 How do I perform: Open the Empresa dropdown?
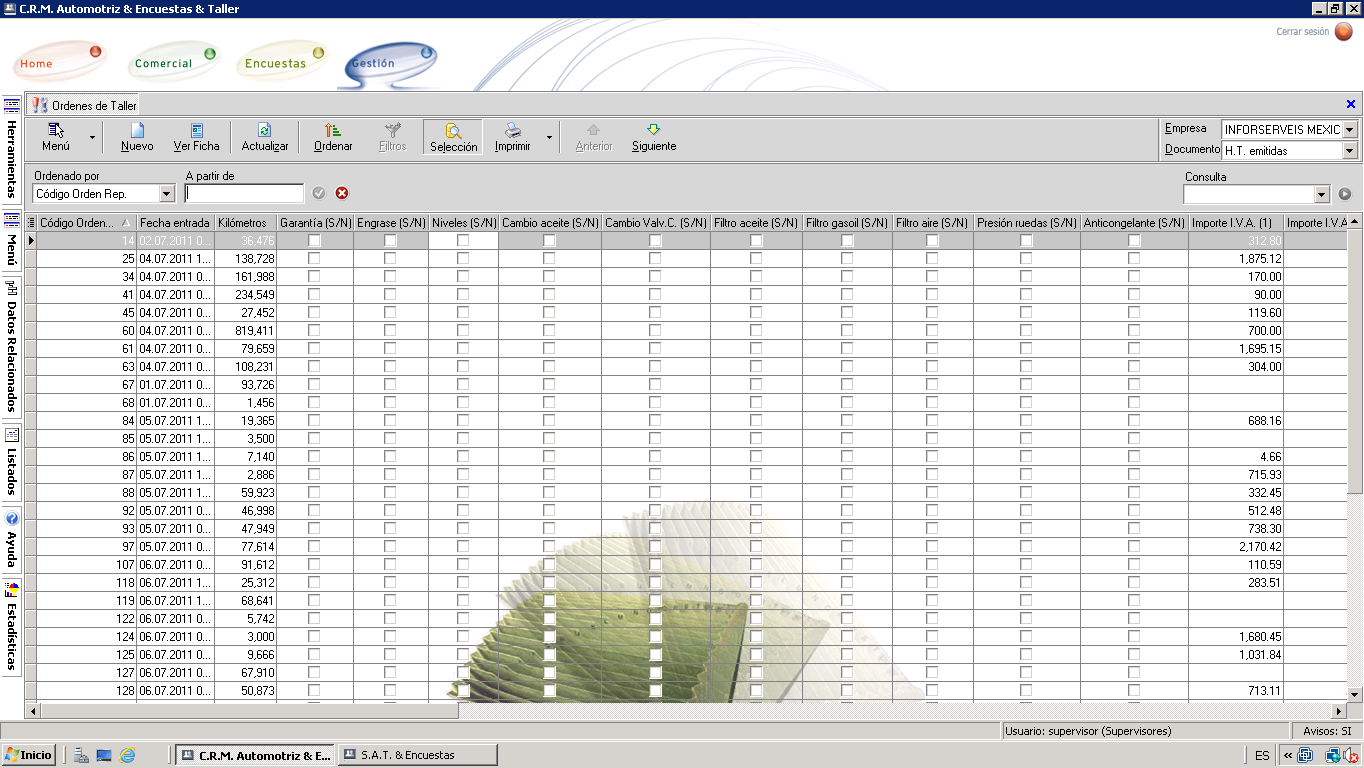(1349, 130)
